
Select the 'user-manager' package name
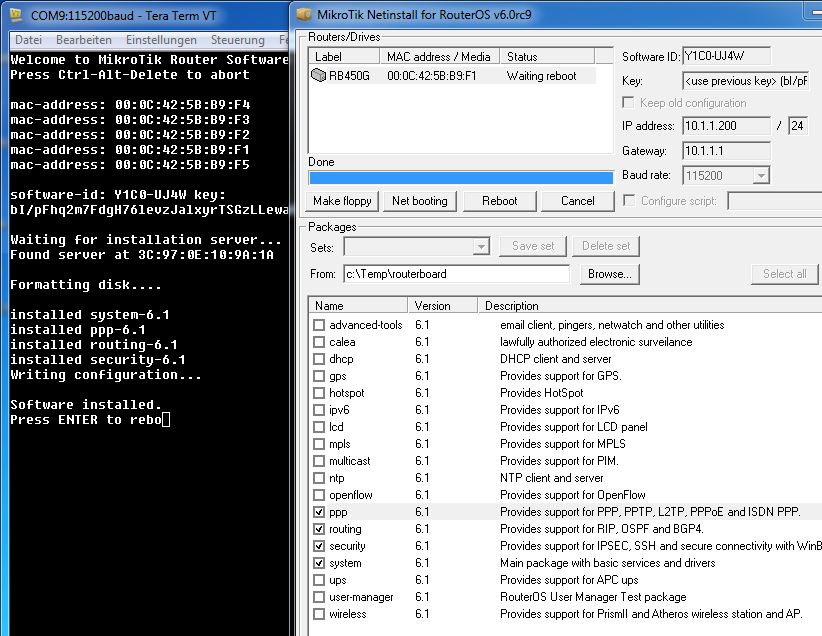(x=361, y=597)
